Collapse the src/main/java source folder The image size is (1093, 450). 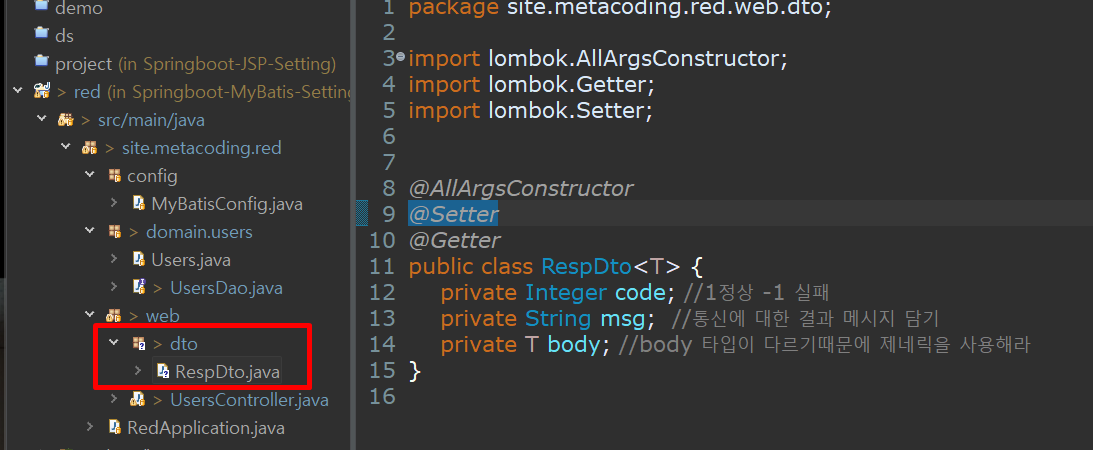click(x=43, y=119)
